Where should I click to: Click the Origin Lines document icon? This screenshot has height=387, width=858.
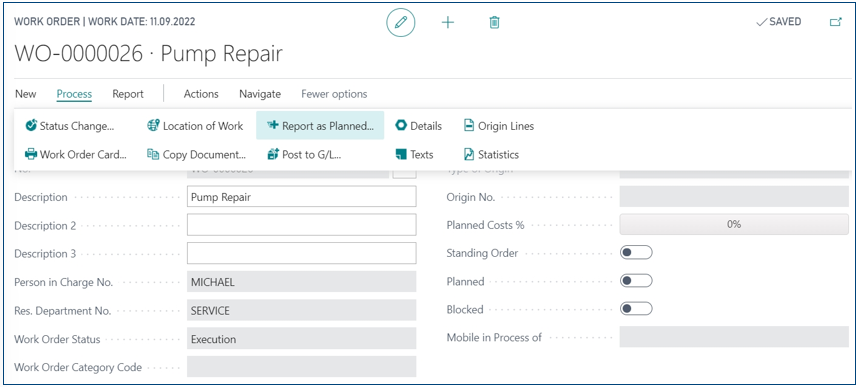(x=468, y=126)
